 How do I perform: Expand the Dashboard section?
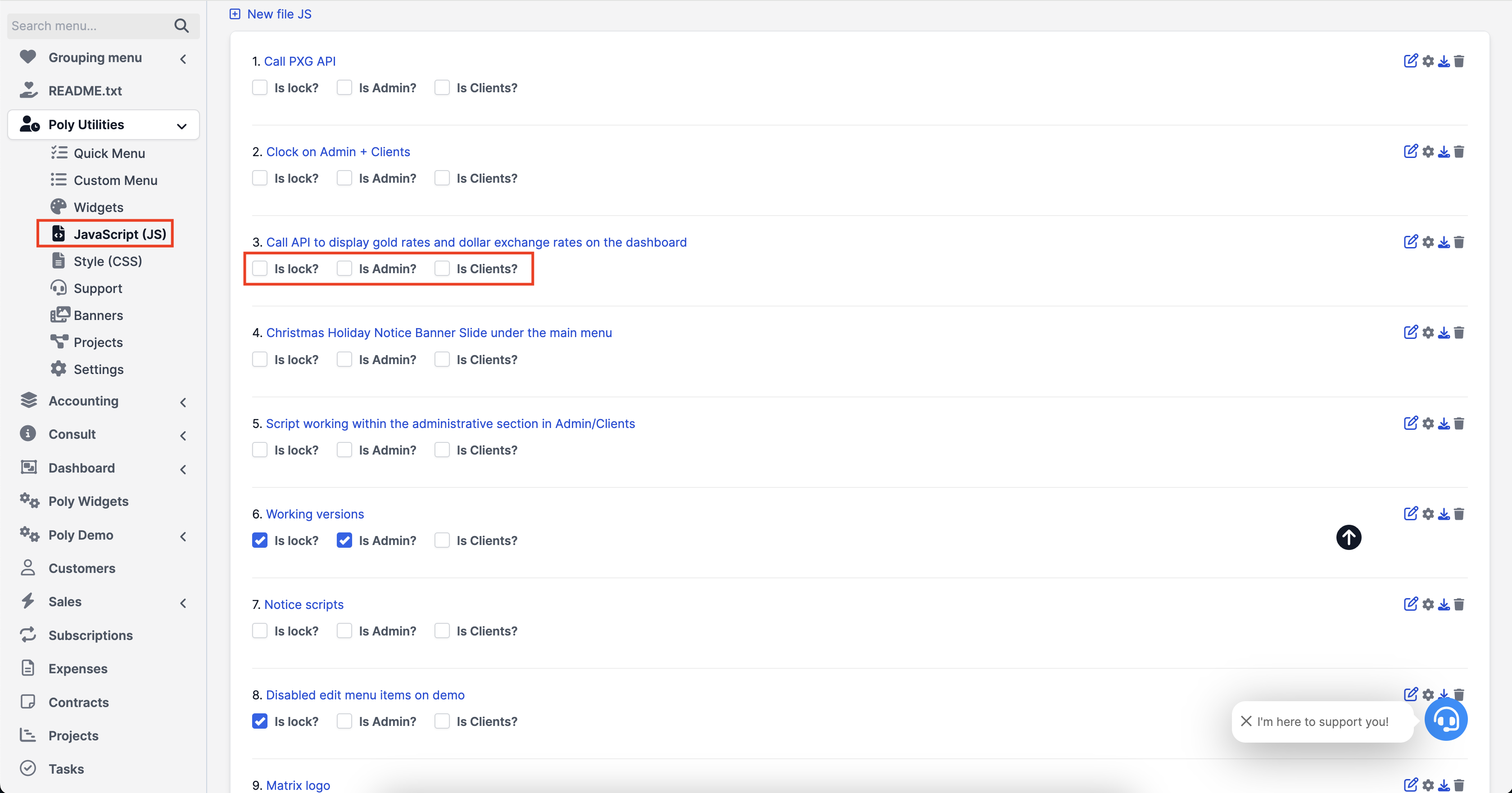[x=182, y=469]
